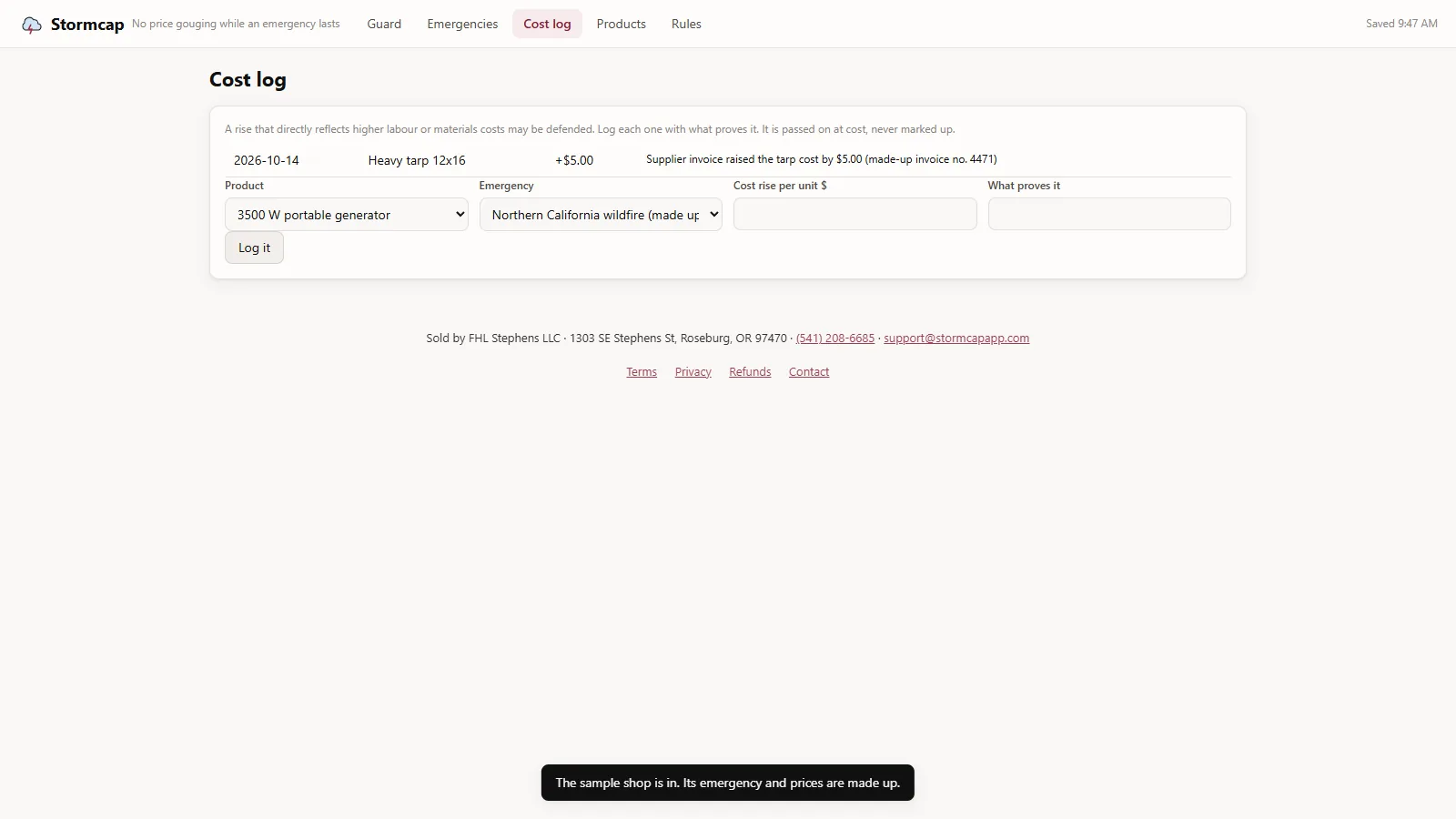
Task: Click the Cost log page heading
Action: point(248,80)
